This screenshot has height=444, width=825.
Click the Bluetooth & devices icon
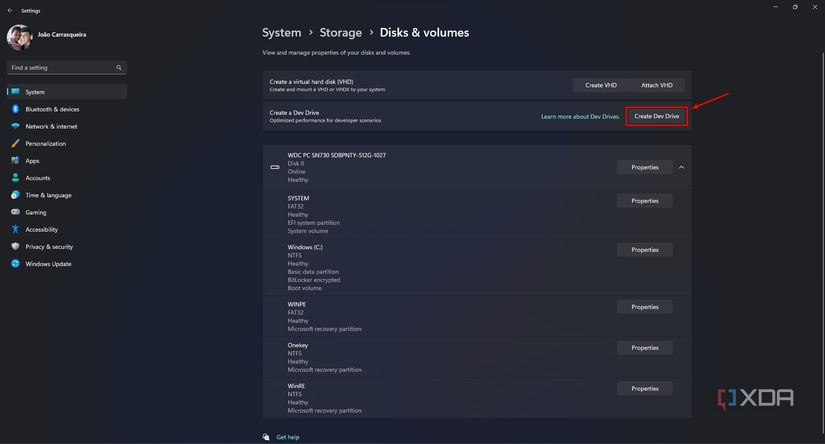click(15, 109)
